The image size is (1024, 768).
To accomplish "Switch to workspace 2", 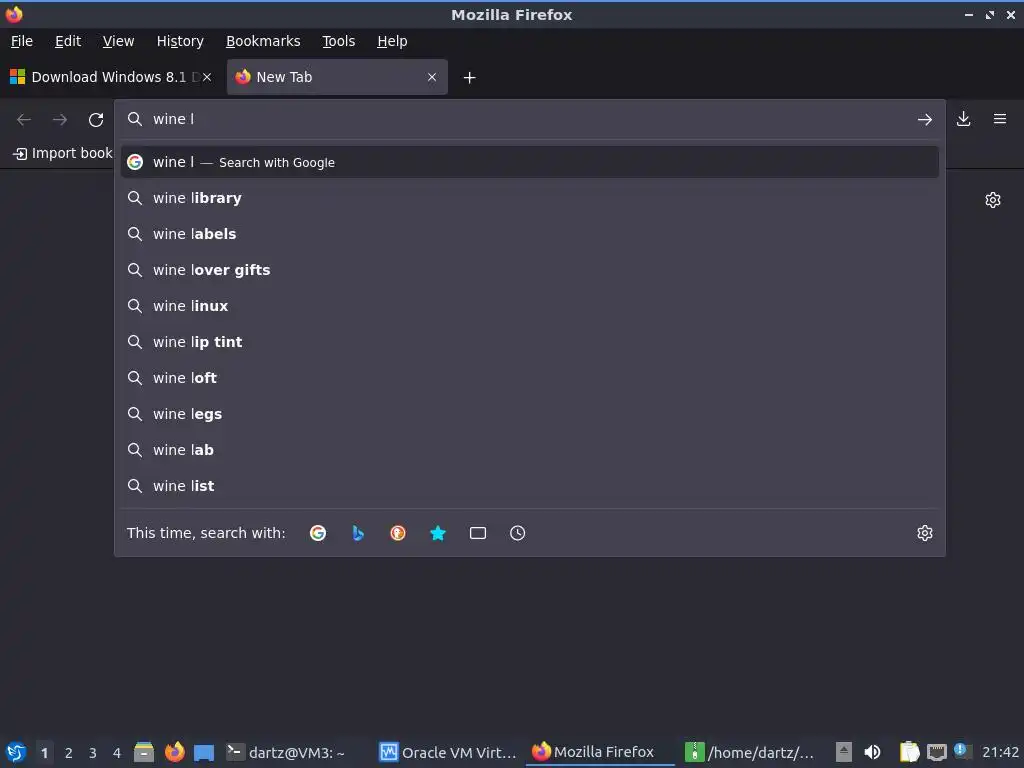I will click(69, 753).
